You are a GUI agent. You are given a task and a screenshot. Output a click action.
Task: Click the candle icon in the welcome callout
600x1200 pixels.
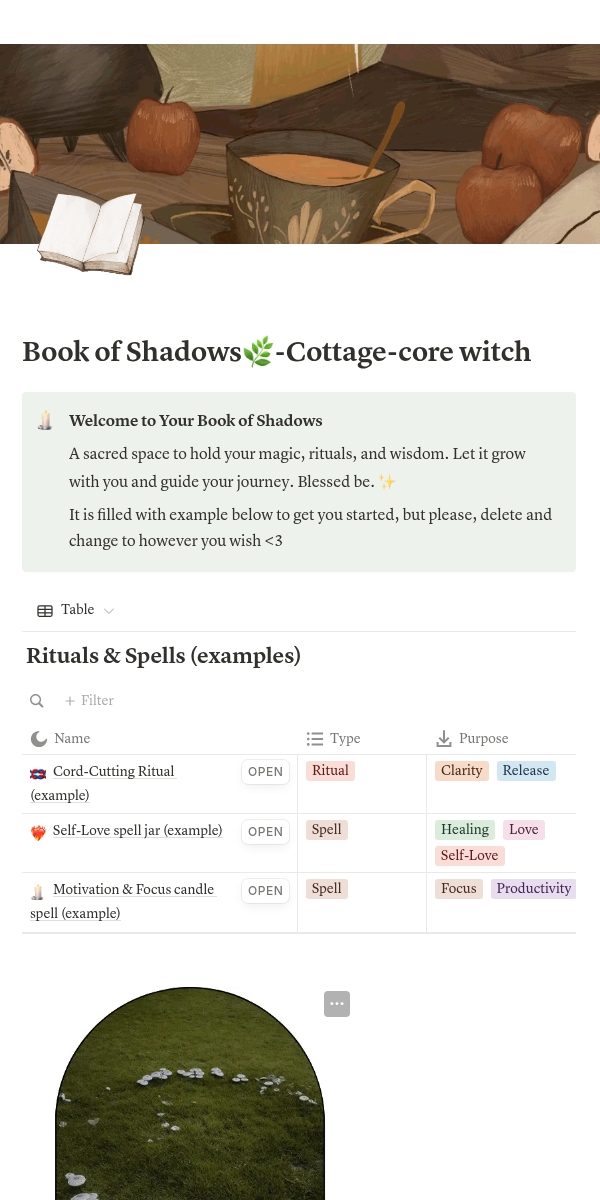point(45,421)
